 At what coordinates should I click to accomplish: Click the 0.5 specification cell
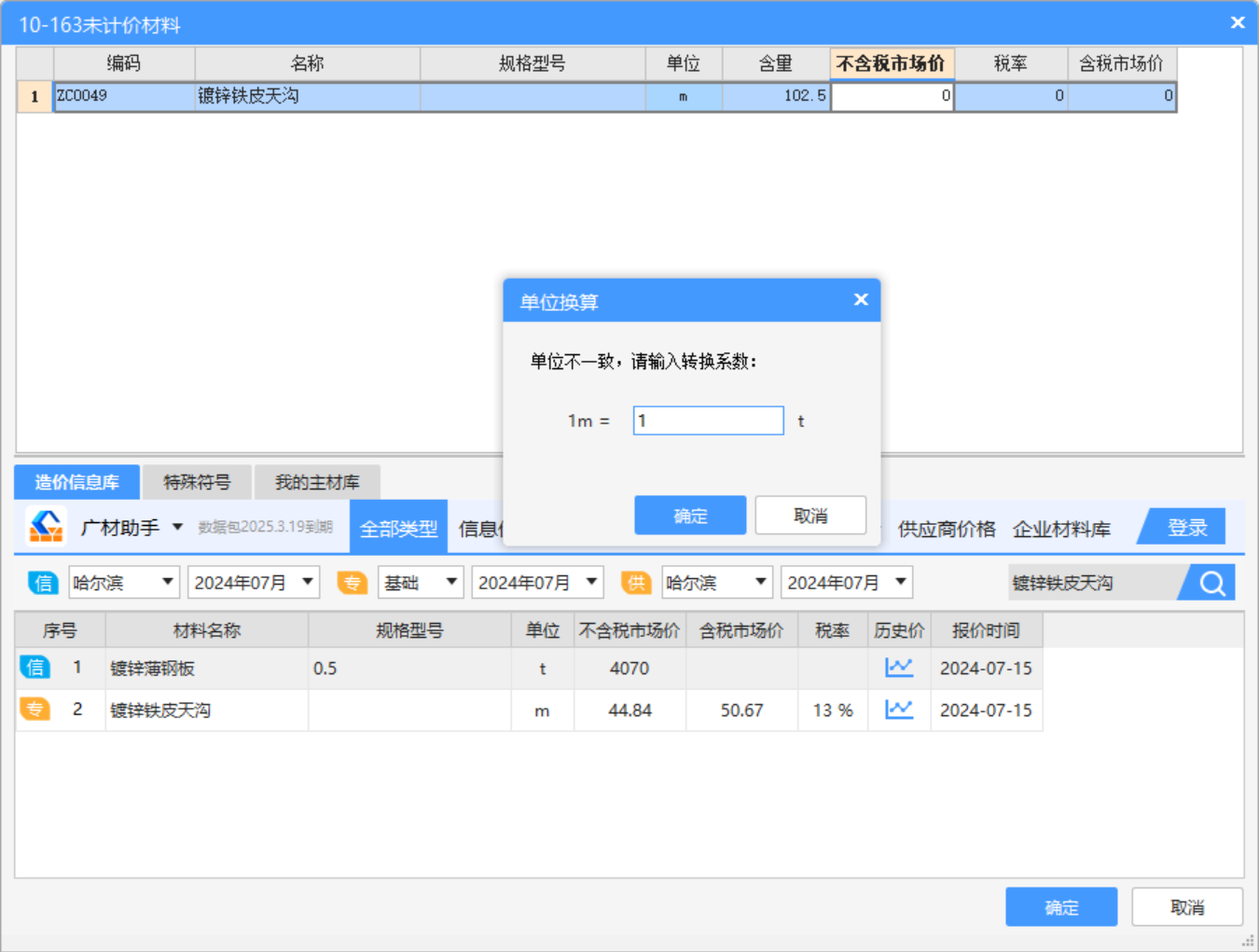point(409,669)
